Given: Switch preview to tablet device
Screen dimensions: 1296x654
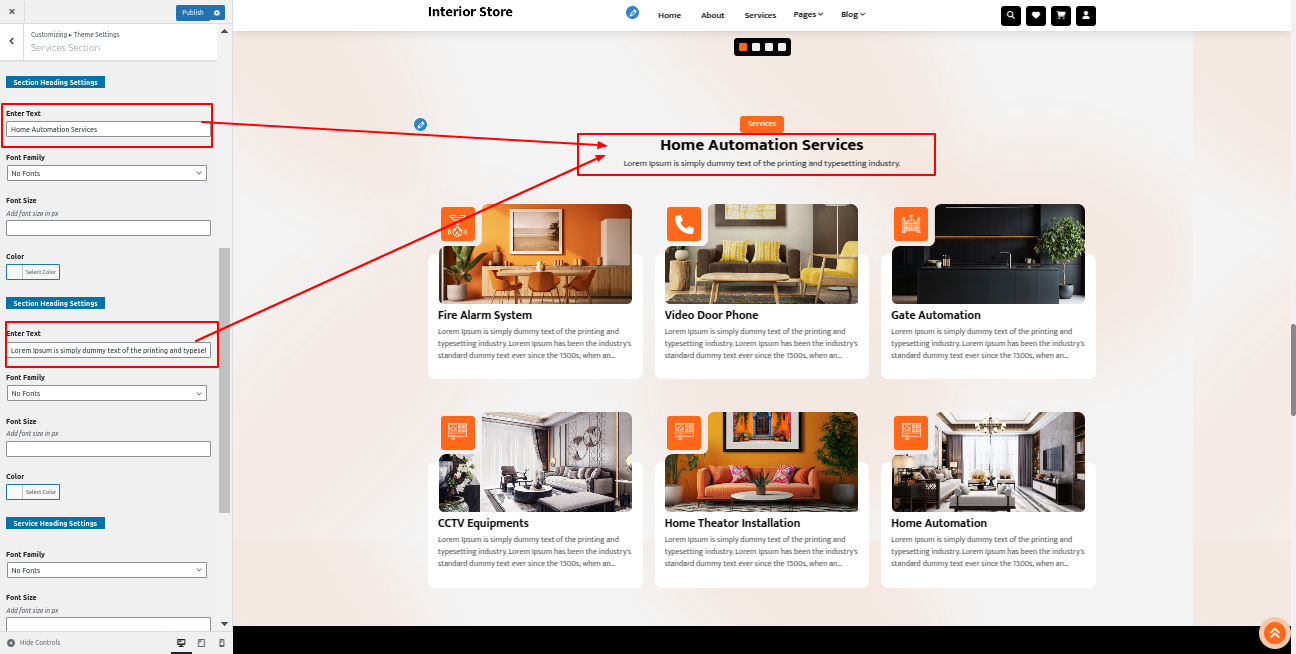Looking at the screenshot, I should (x=201, y=642).
